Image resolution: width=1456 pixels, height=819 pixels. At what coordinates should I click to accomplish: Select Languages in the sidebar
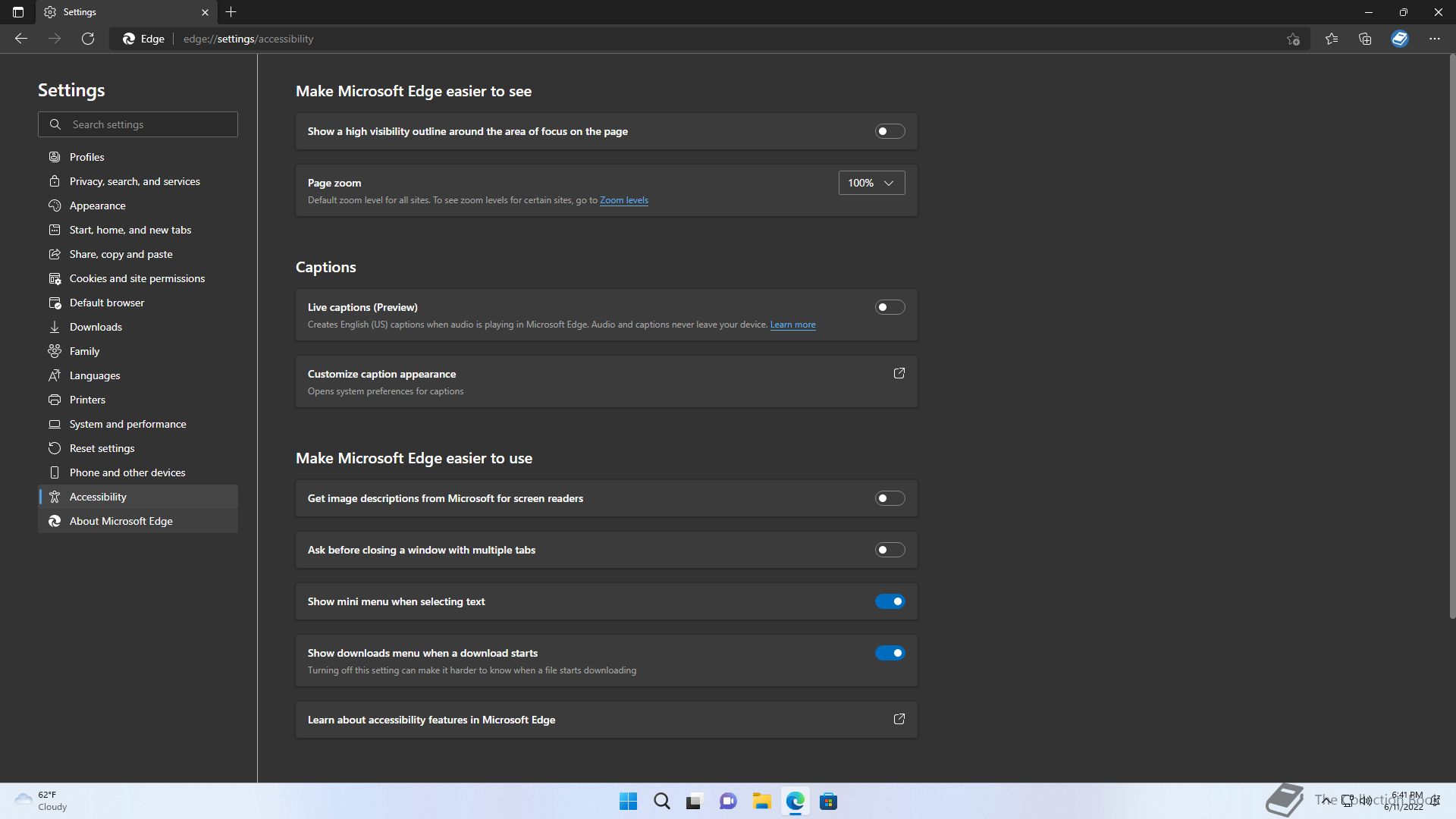[138, 375]
